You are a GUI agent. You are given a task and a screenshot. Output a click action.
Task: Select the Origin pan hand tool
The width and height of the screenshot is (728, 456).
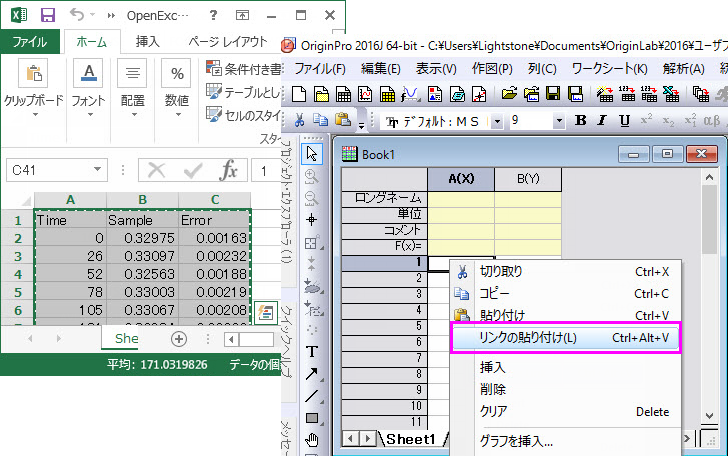(x=312, y=440)
